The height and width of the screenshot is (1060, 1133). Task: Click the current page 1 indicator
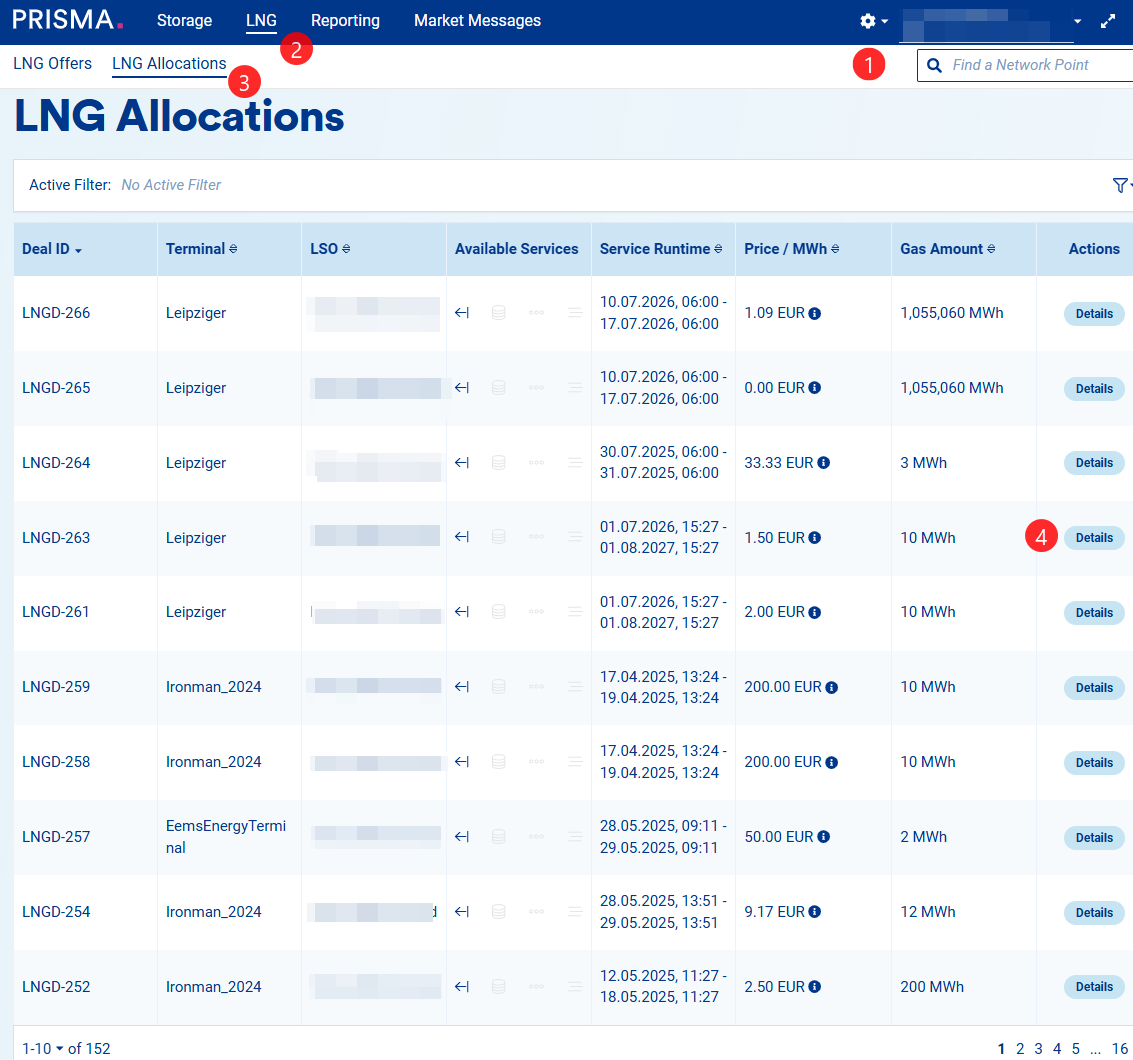pos(1001,1048)
